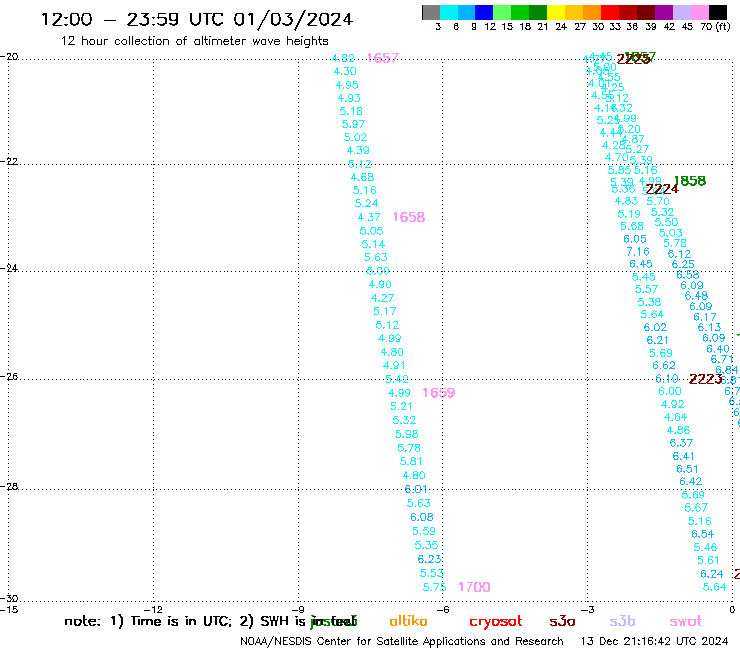Select the wave height value 6.54
This screenshot has height=650, width=740.
click(703, 534)
